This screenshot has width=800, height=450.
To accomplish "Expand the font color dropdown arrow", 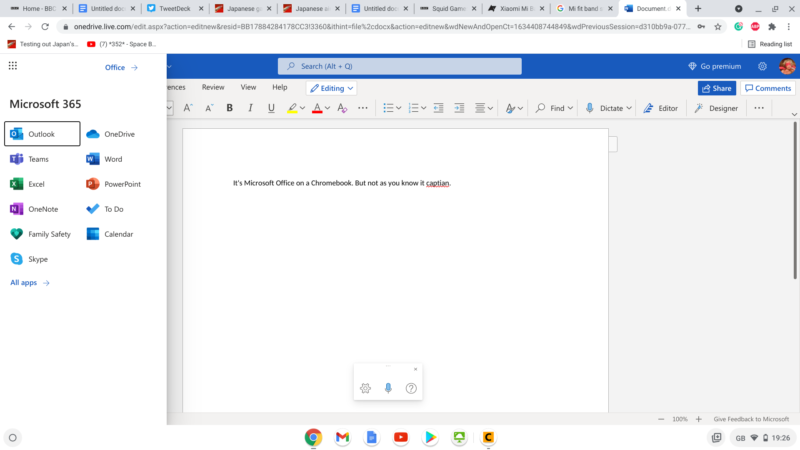I will click(x=328, y=108).
